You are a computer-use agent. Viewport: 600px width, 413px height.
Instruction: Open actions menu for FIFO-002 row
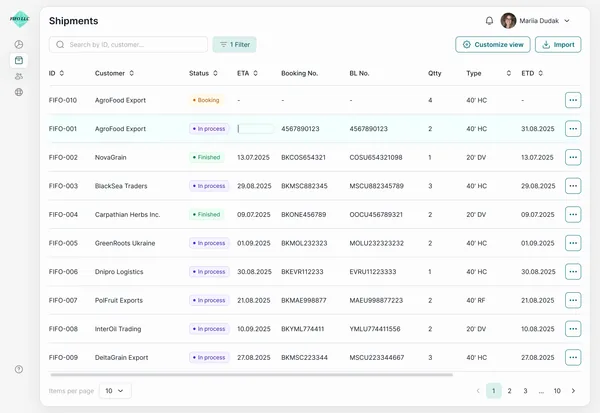[573, 157]
